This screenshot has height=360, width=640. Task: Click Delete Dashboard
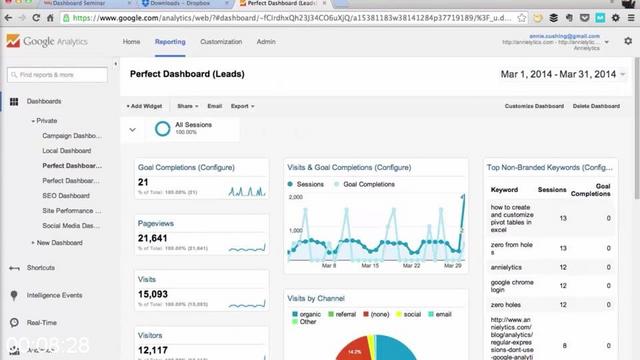(x=596, y=106)
